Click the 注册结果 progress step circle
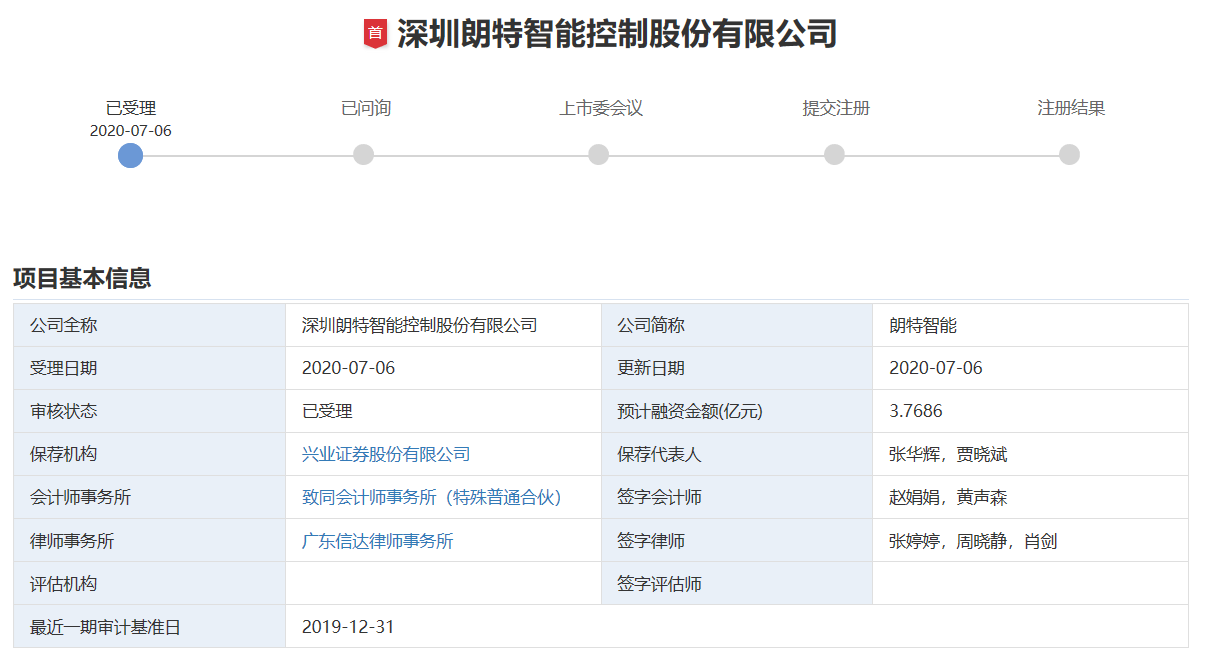The image size is (1205, 653). pos(1069,155)
